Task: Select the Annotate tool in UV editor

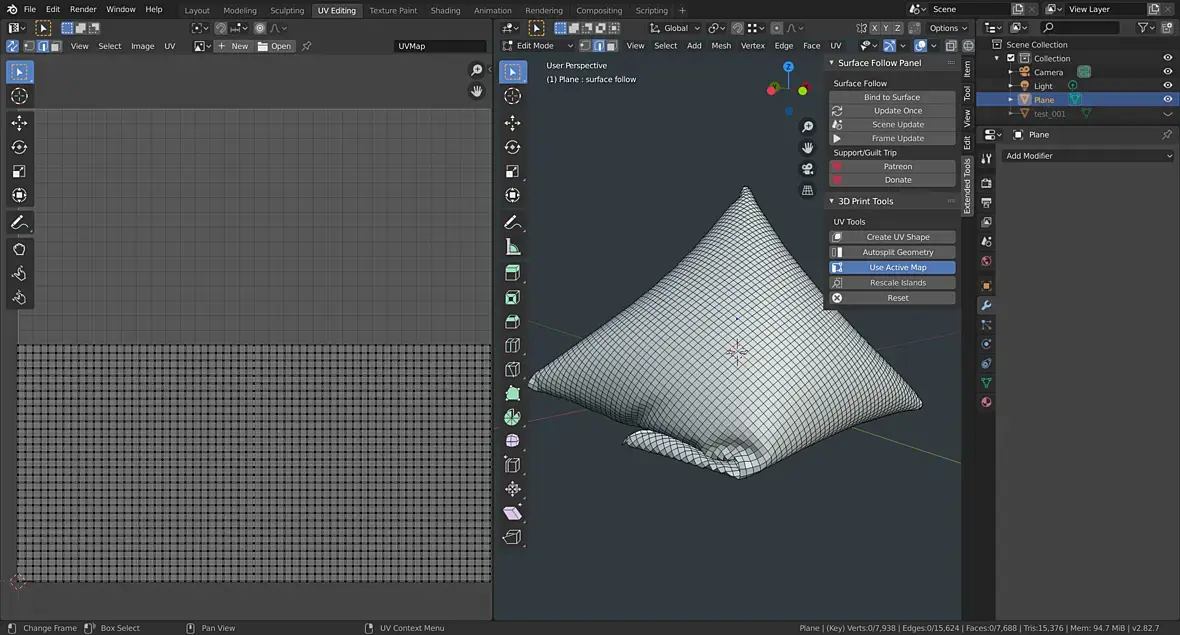Action: point(19,222)
